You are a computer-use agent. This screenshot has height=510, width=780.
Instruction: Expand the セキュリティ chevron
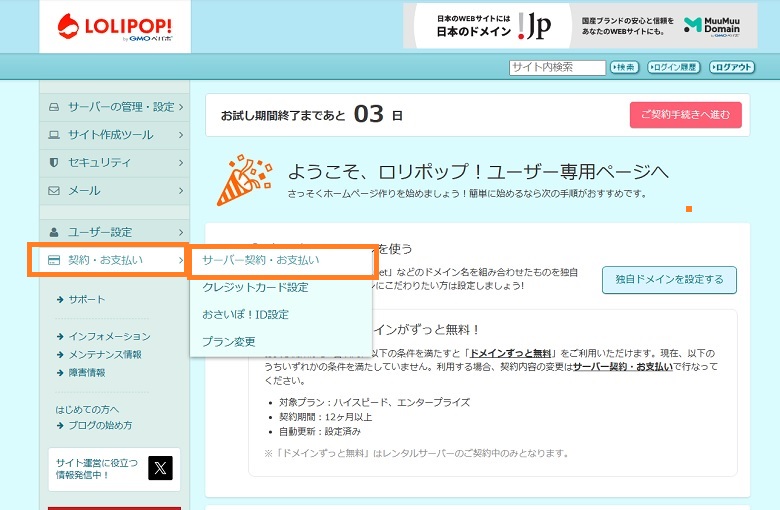(x=181, y=163)
